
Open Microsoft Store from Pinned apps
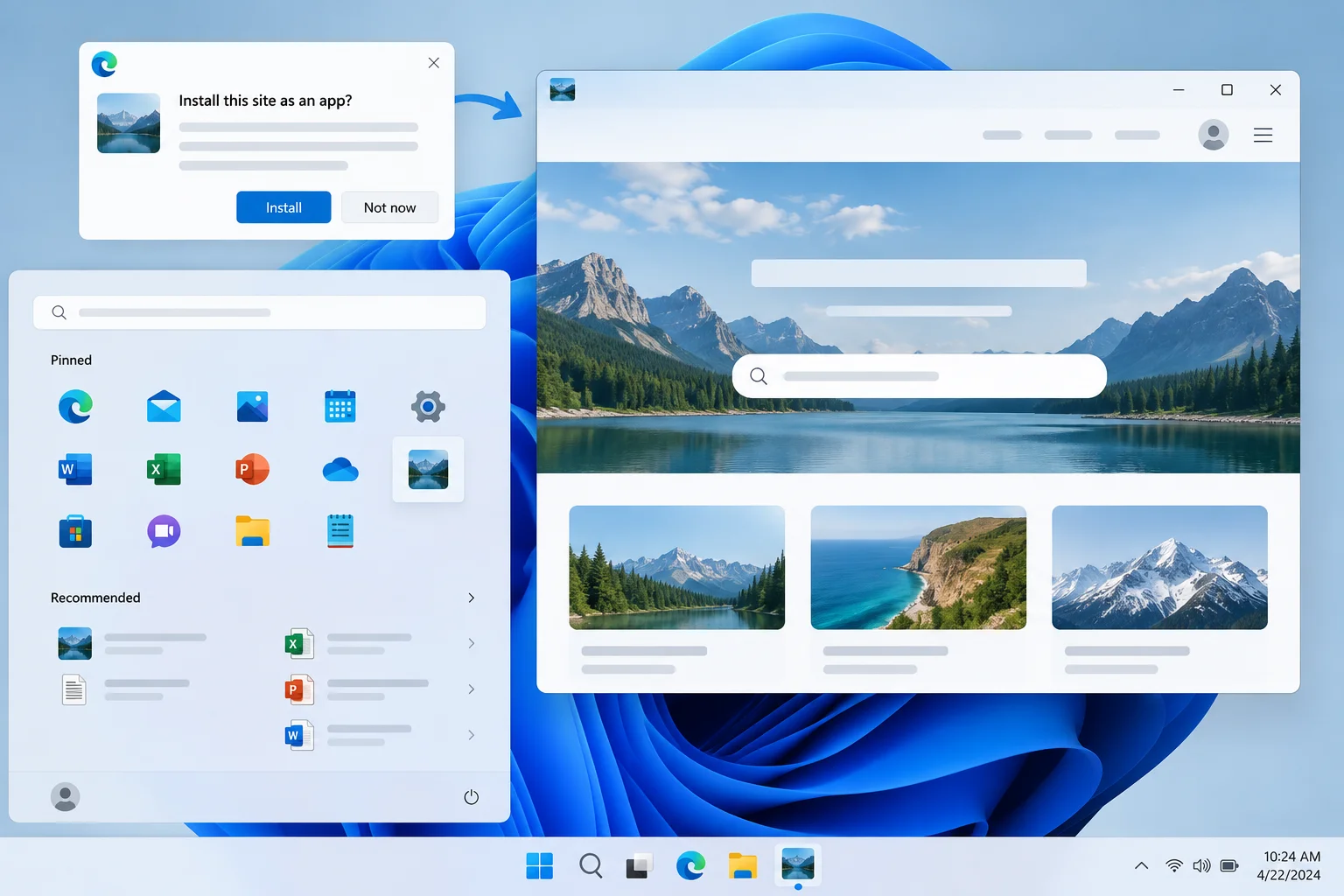(x=75, y=531)
